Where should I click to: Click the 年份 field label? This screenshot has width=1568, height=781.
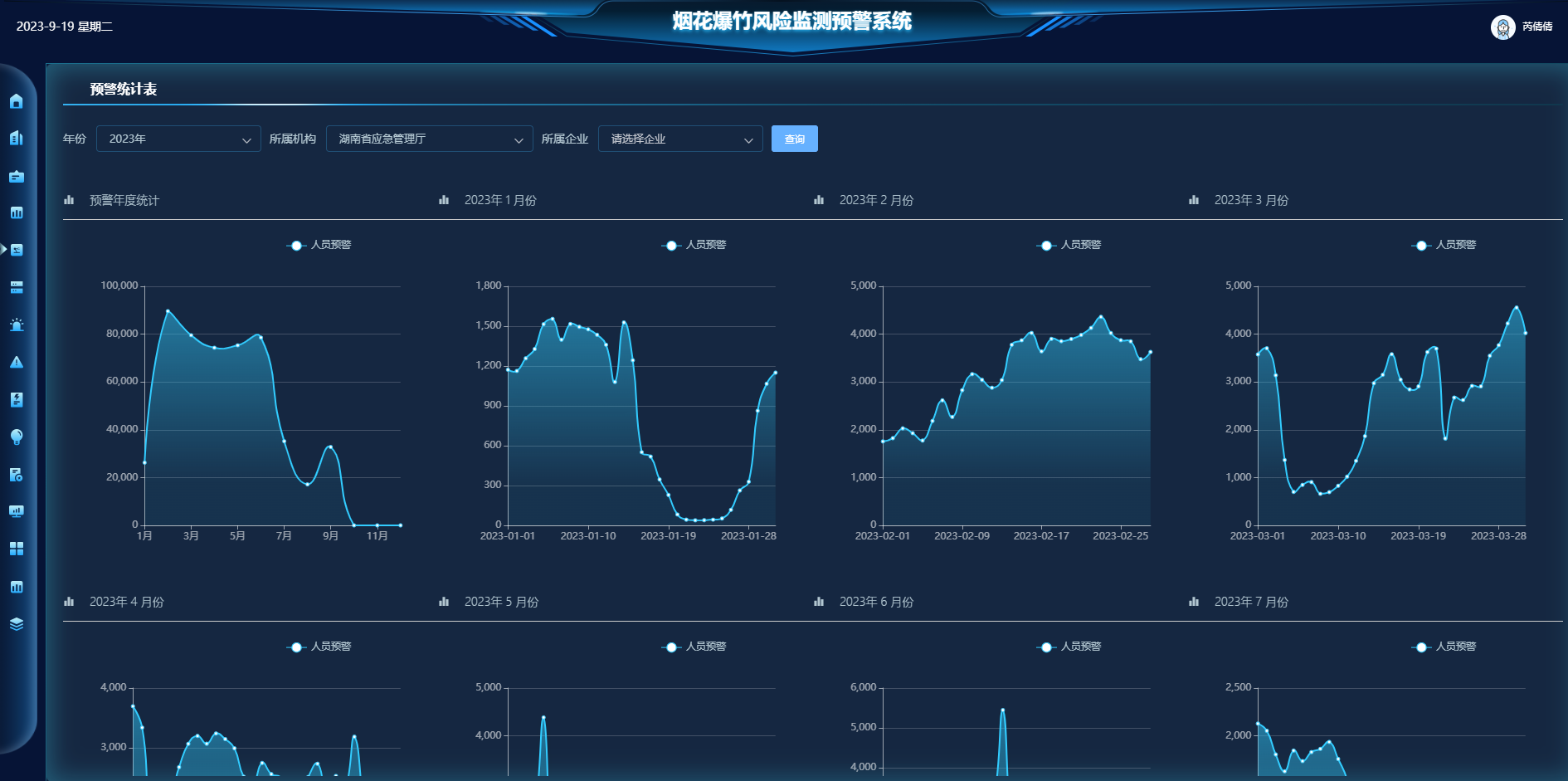pyautogui.click(x=75, y=139)
